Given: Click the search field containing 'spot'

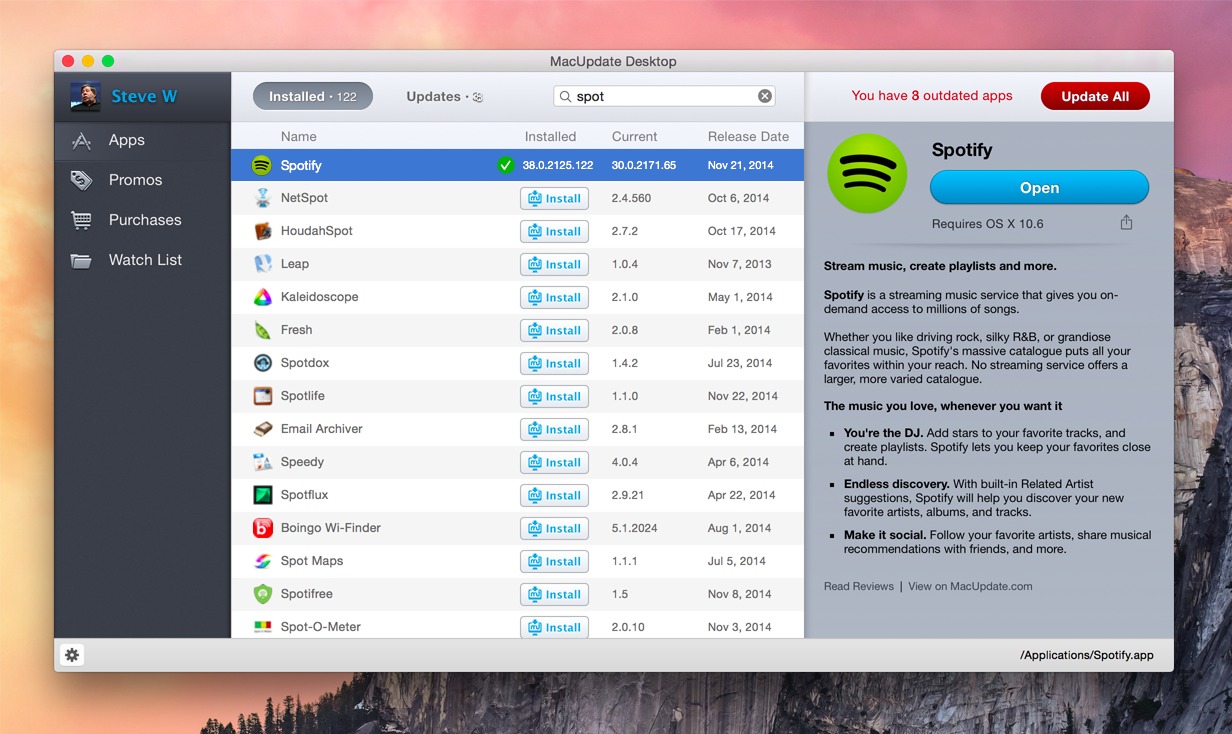Looking at the screenshot, I should point(664,96).
